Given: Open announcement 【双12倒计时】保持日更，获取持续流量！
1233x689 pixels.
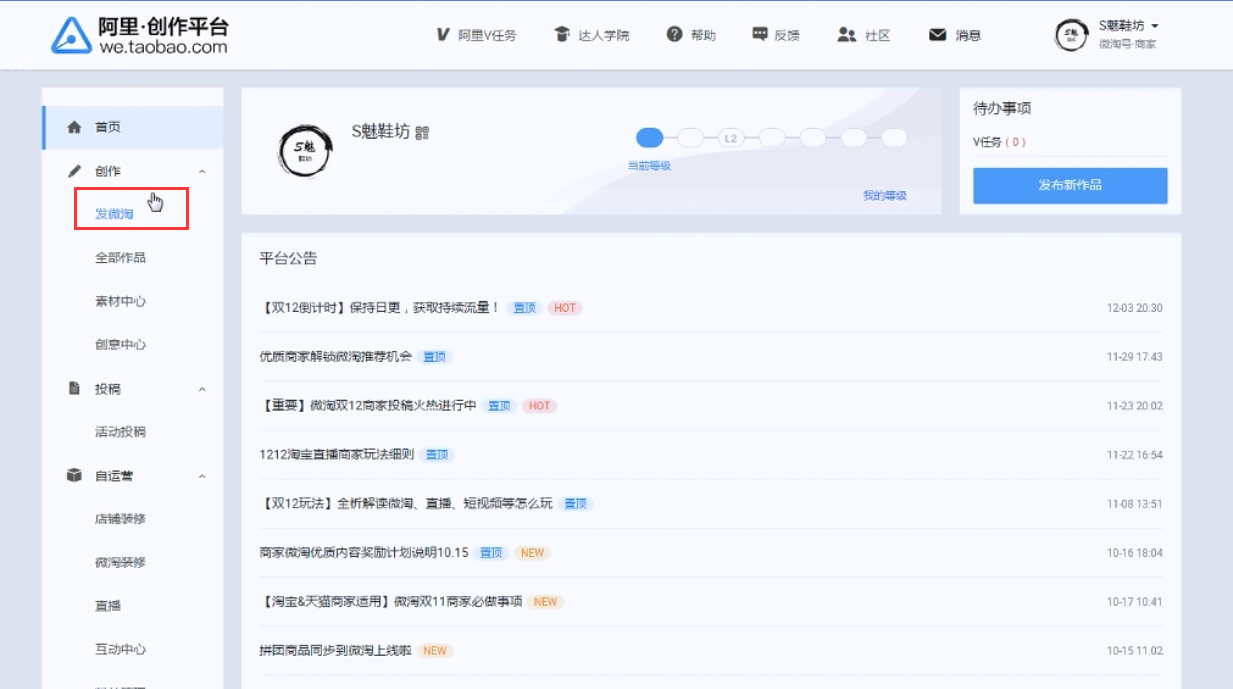Looking at the screenshot, I should coord(379,308).
